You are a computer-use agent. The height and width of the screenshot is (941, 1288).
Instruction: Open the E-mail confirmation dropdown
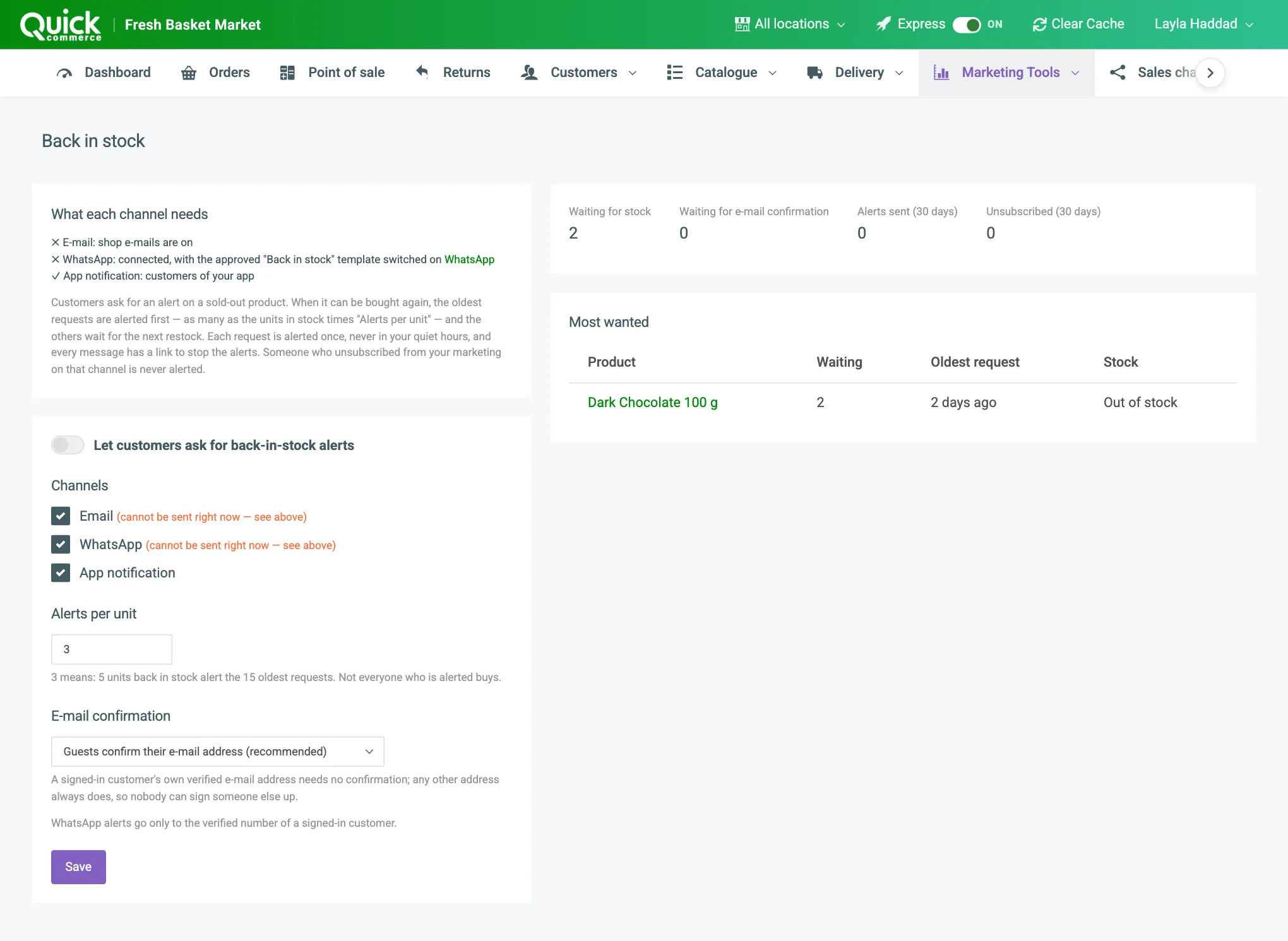pyautogui.click(x=218, y=752)
